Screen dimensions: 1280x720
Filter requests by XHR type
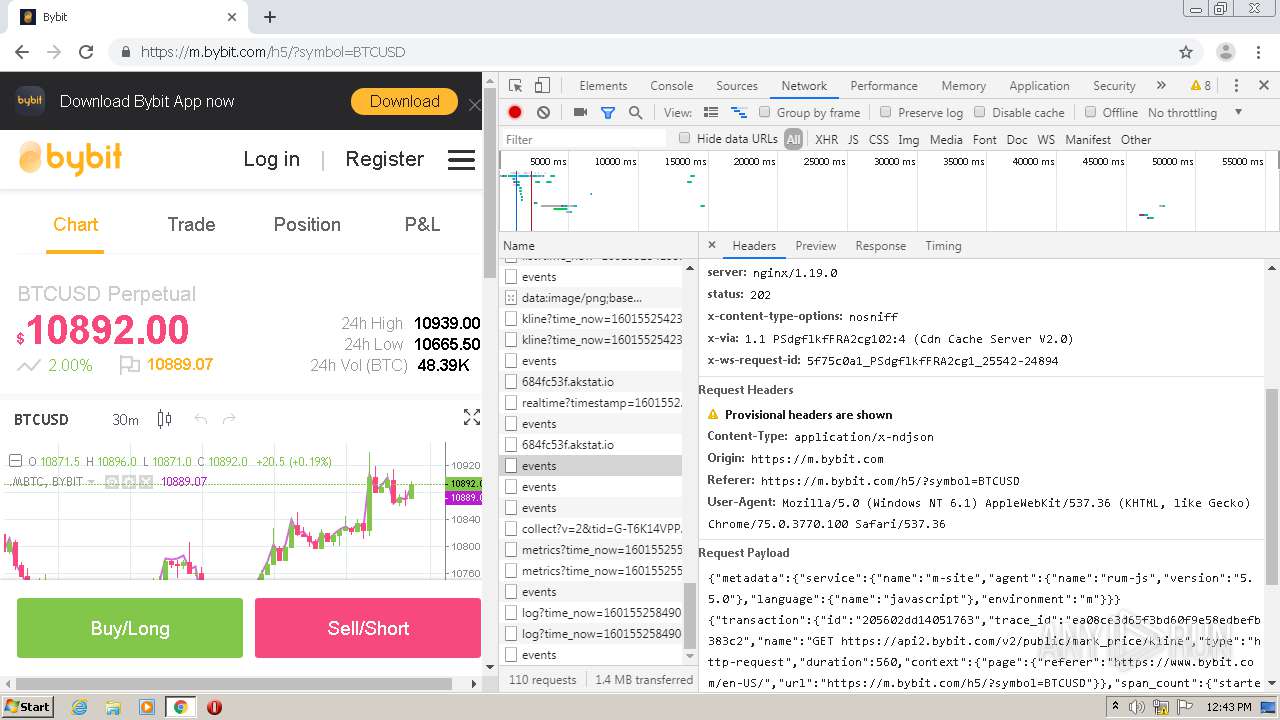click(x=826, y=139)
